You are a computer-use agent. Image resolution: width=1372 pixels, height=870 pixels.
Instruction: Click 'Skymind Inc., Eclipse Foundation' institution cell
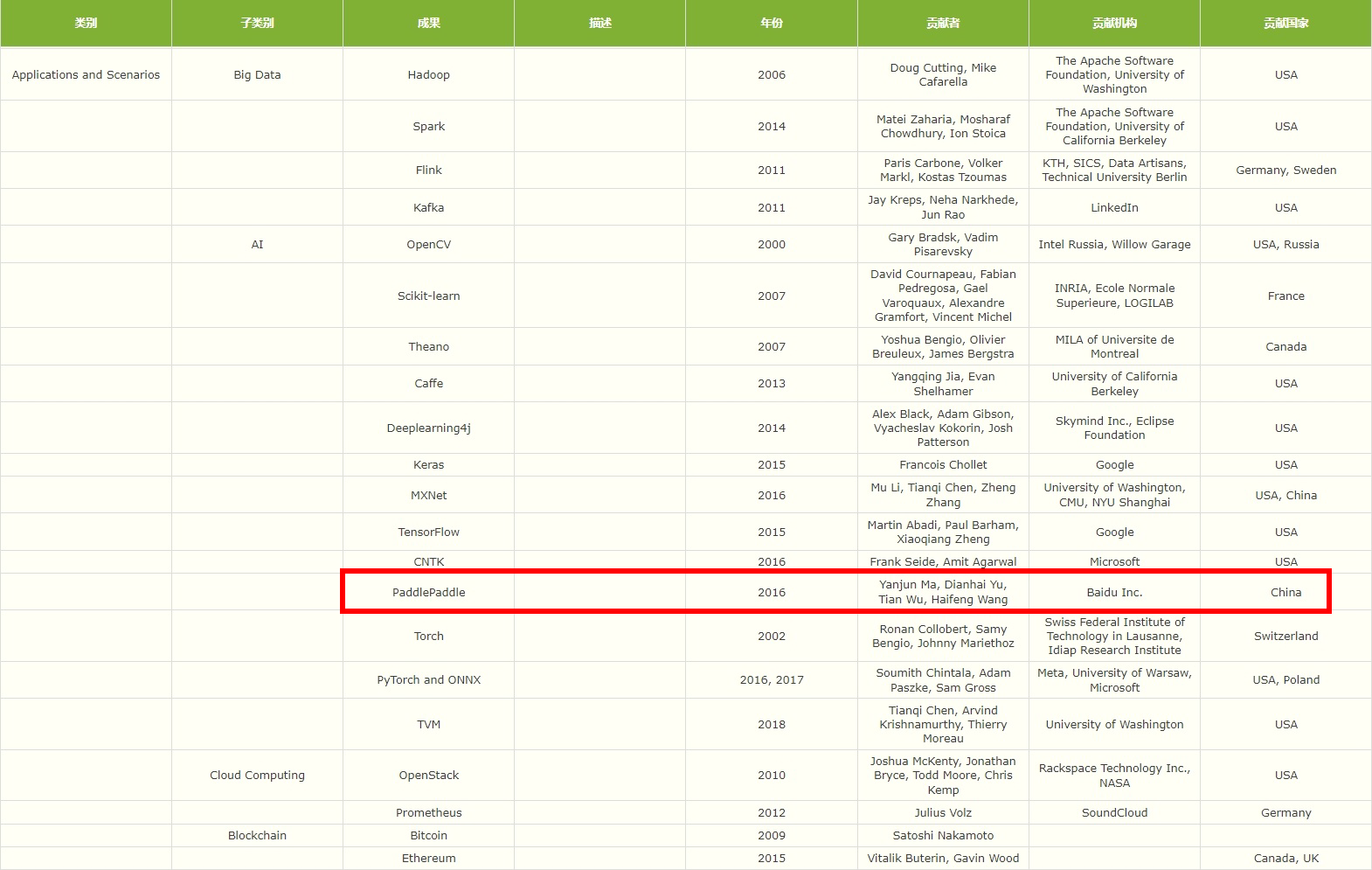click(x=1114, y=428)
